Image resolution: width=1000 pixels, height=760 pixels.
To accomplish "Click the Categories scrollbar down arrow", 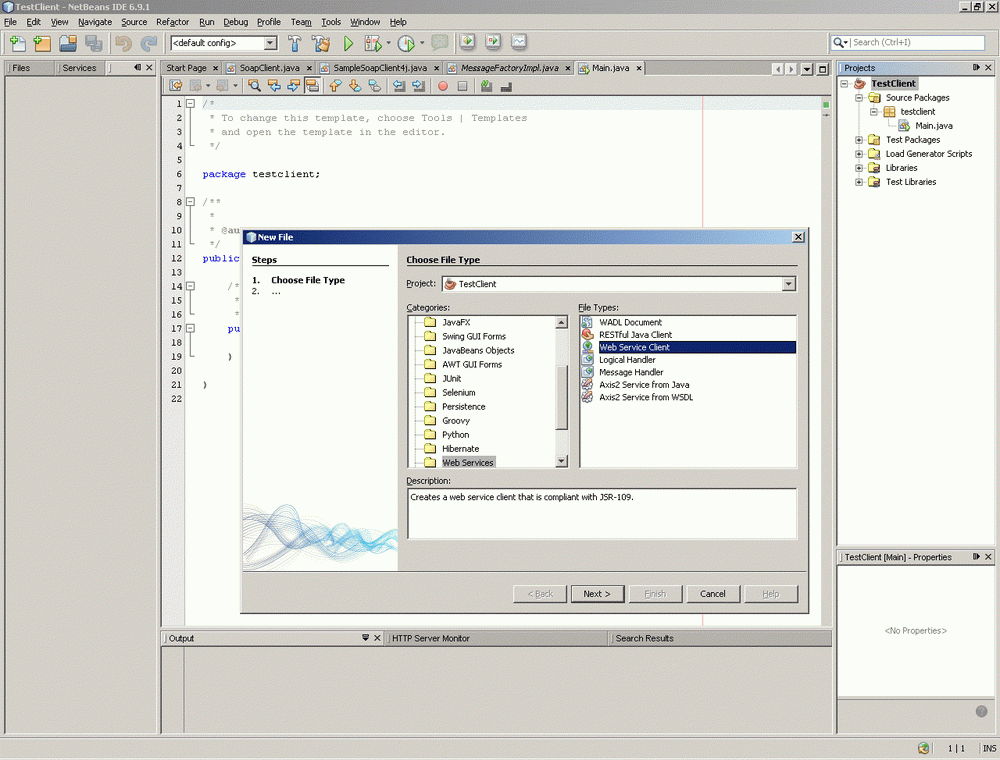I will click(x=562, y=461).
